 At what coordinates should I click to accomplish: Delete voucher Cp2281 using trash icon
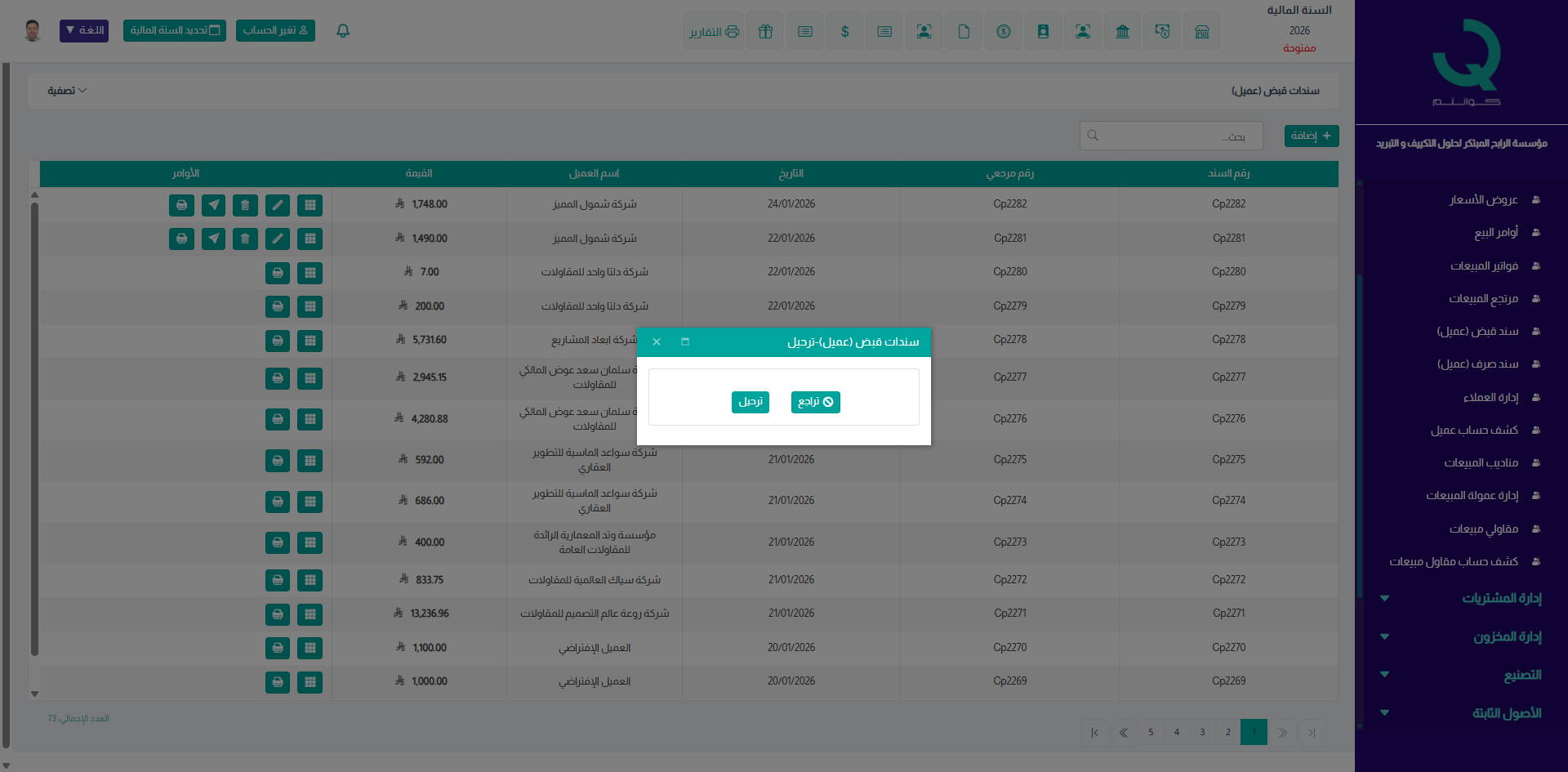pyautogui.click(x=245, y=239)
